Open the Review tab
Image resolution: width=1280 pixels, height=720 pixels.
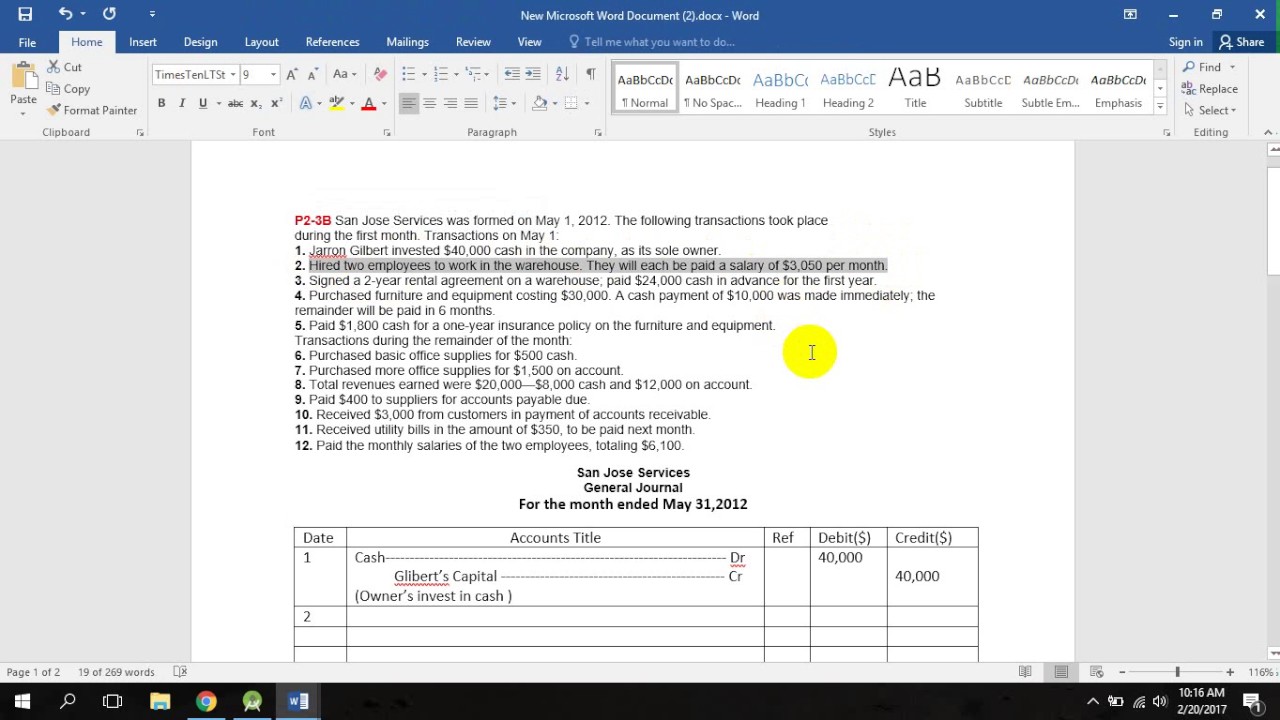pos(473,42)
